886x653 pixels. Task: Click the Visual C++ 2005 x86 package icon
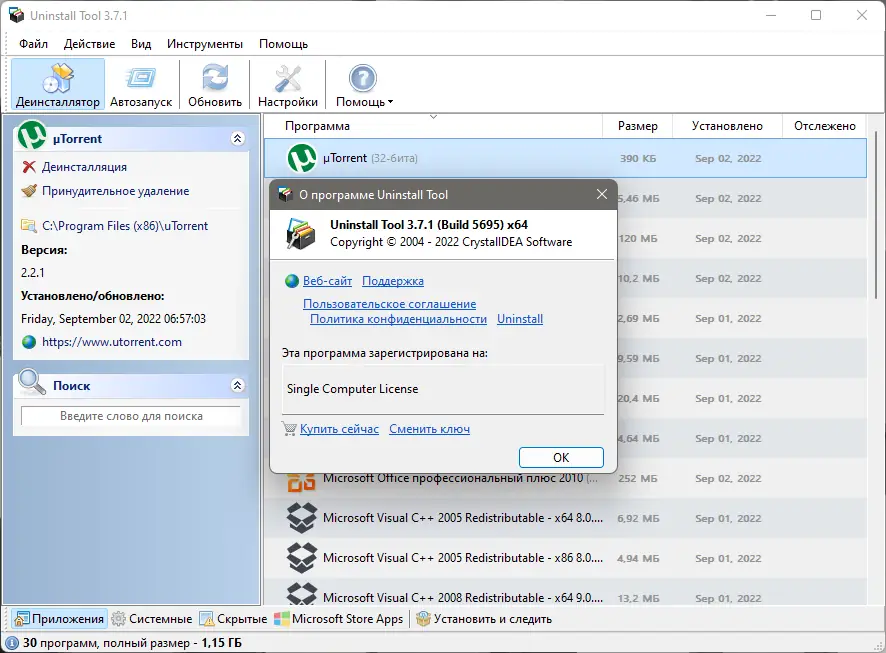[x=302, y=558]
